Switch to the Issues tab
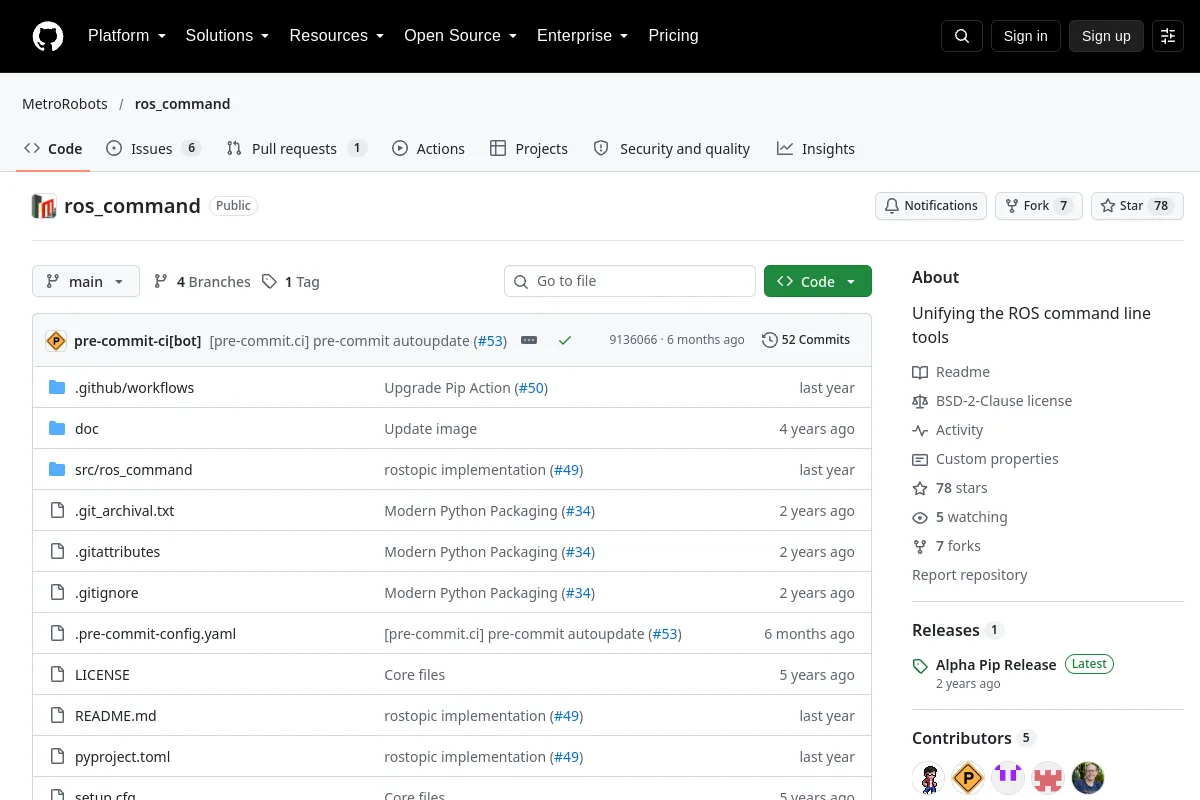1200x800 pixels. pyautogui.click(x=154, y=149)
